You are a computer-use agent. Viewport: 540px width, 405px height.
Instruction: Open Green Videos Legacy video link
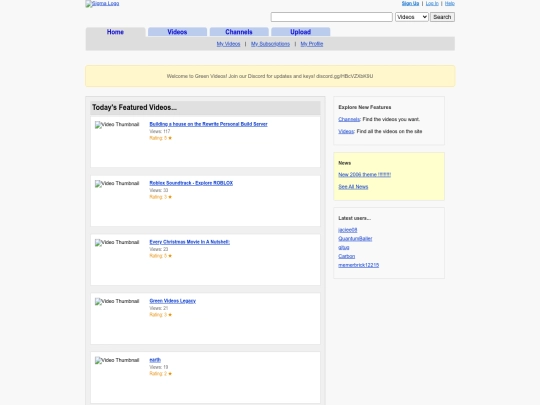pyautogui.click(x=173, y=301)
